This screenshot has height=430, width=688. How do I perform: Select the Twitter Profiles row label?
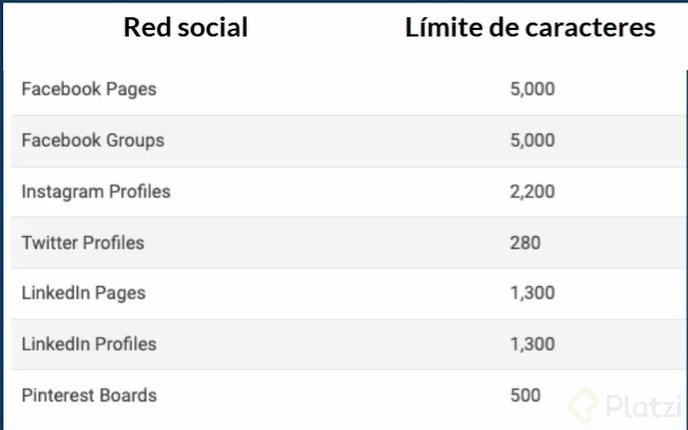83,243
